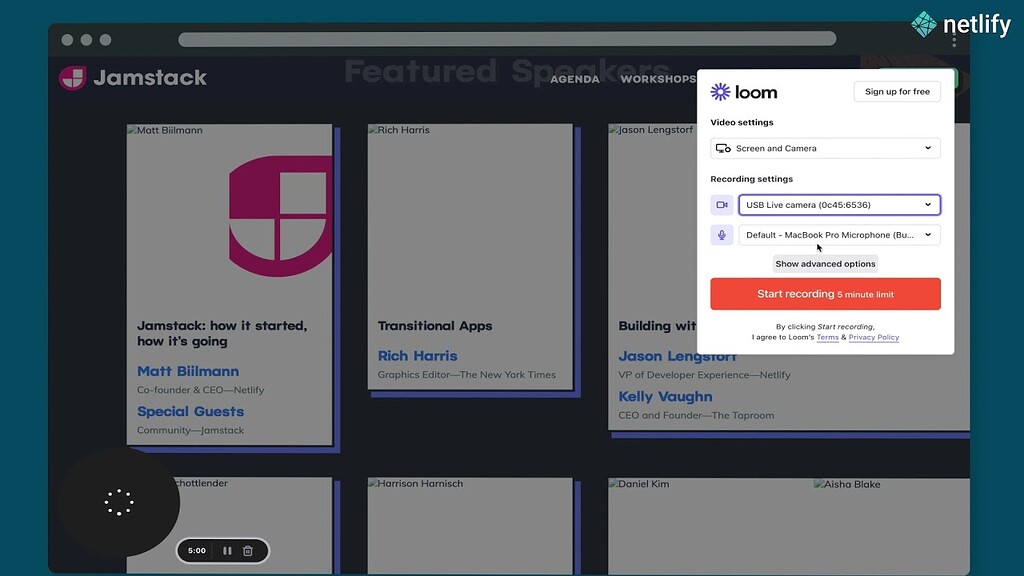Click the 5:00 recording timer

click(x=197, y=551)
